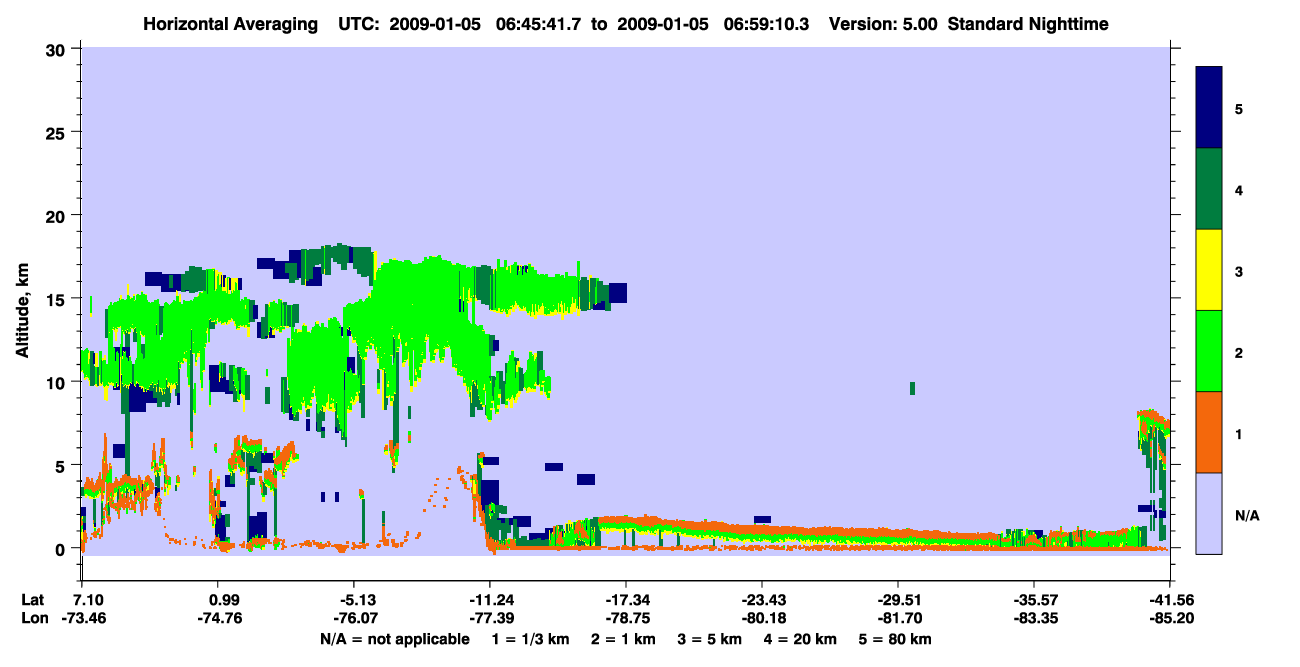Click 'Version: 5.00' in the title
Image resolution: width=1300 pixels, height=667 pixels.
coord(882,24)
